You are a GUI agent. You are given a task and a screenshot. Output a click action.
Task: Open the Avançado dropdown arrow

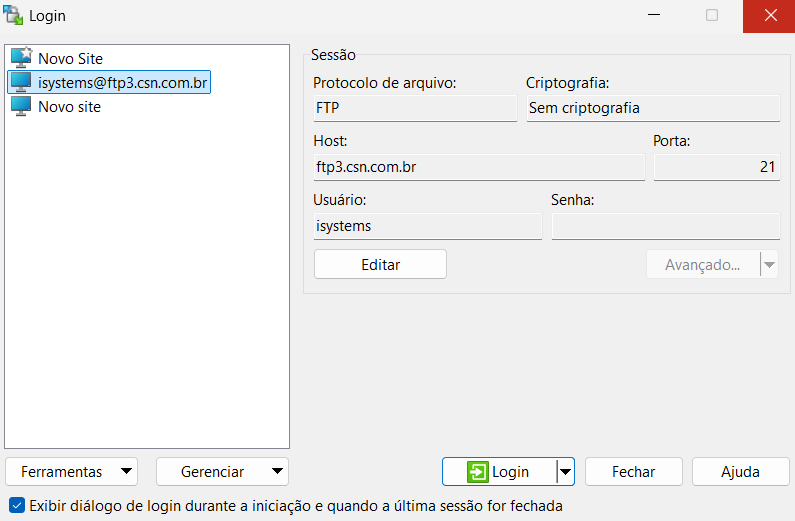[769, 265]
